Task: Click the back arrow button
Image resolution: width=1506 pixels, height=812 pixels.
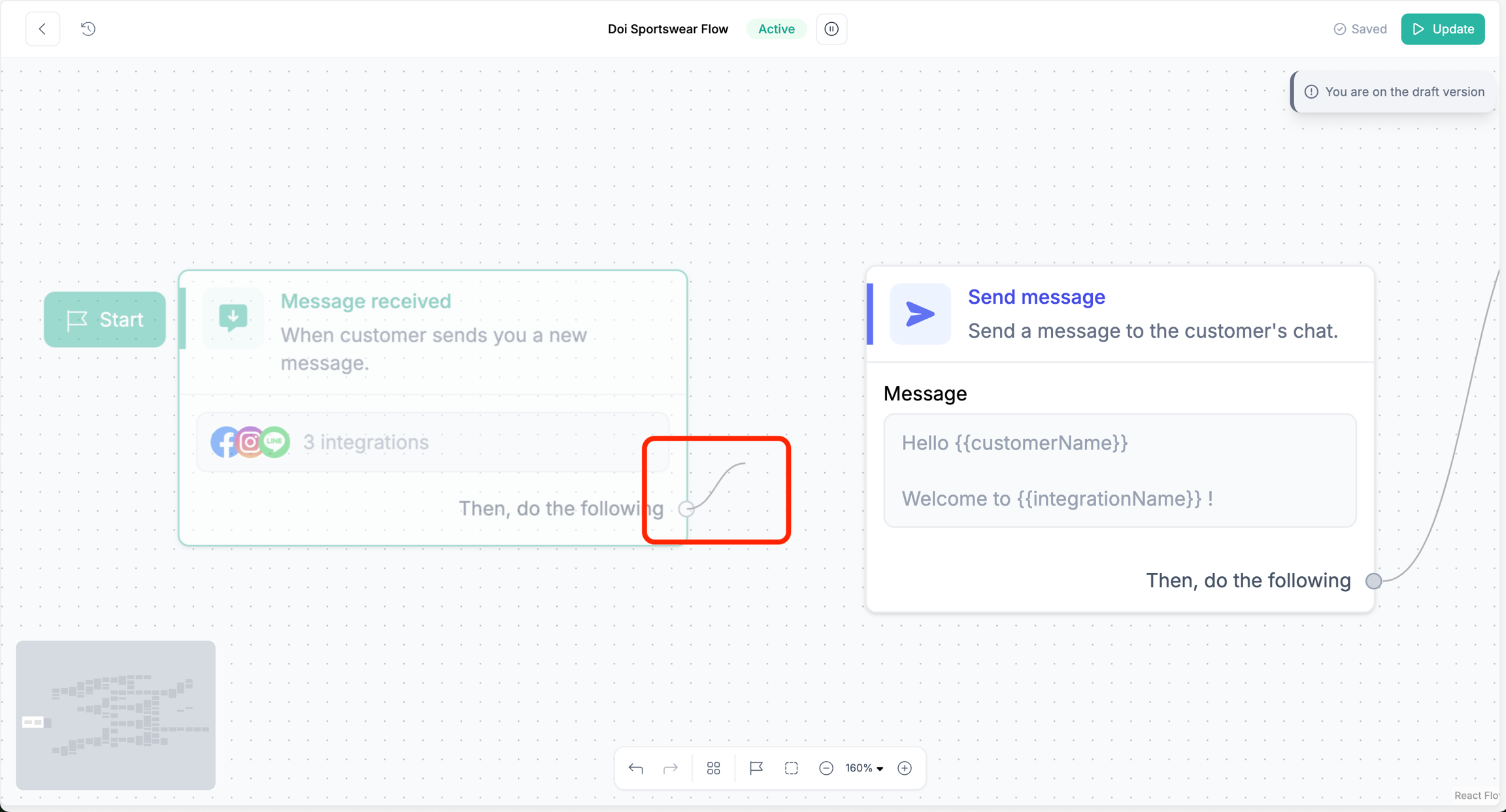Action: point(42,29)
